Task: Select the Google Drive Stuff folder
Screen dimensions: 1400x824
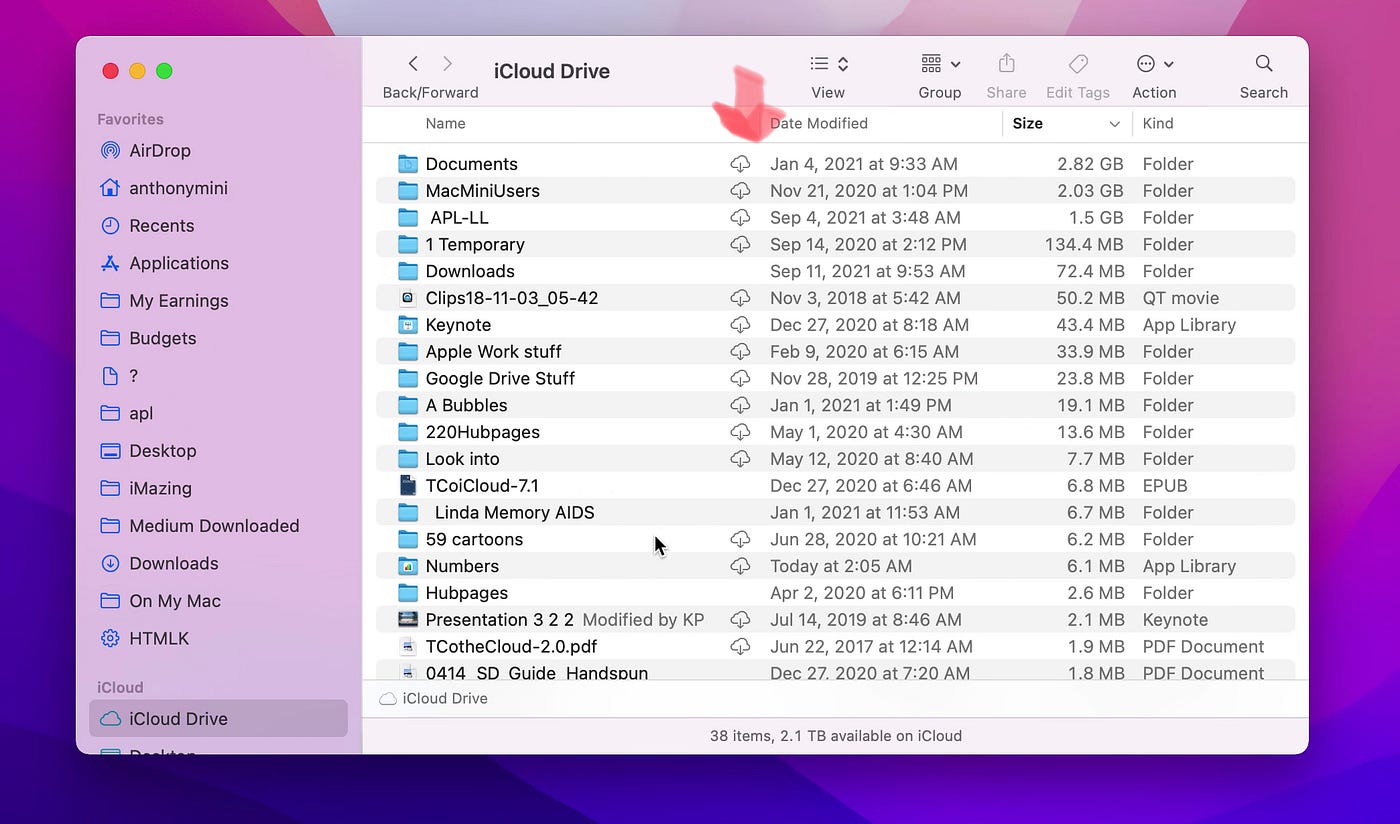Action: 835,378
